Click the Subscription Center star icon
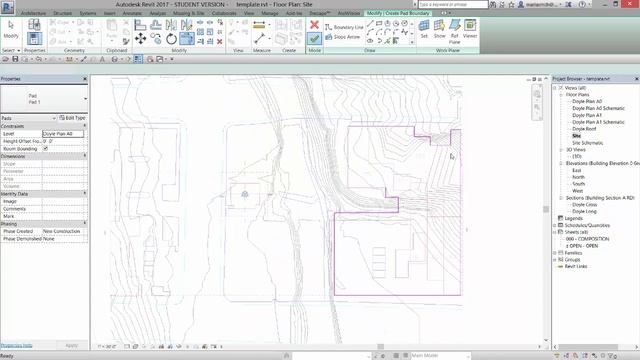The width and height of the screenshot is (640, 360). (511, 4)
